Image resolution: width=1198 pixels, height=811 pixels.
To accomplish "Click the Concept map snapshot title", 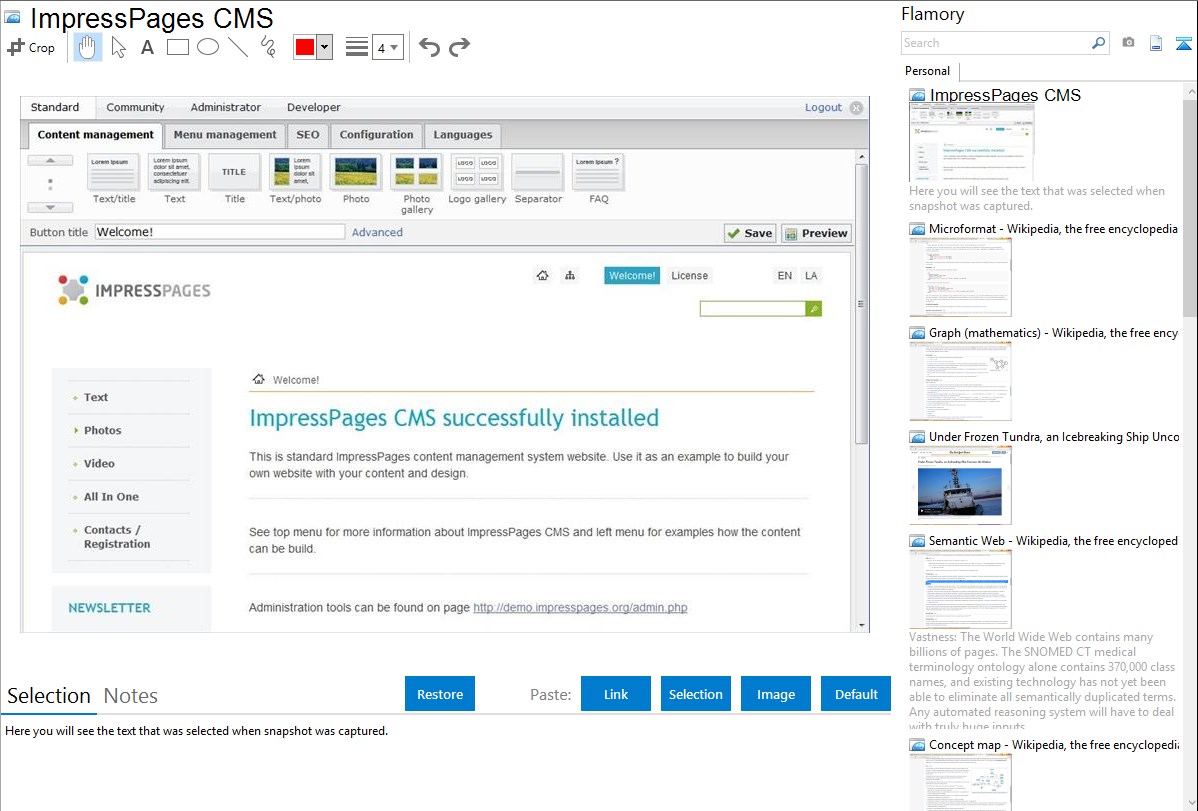I will tap(1053, 745).
